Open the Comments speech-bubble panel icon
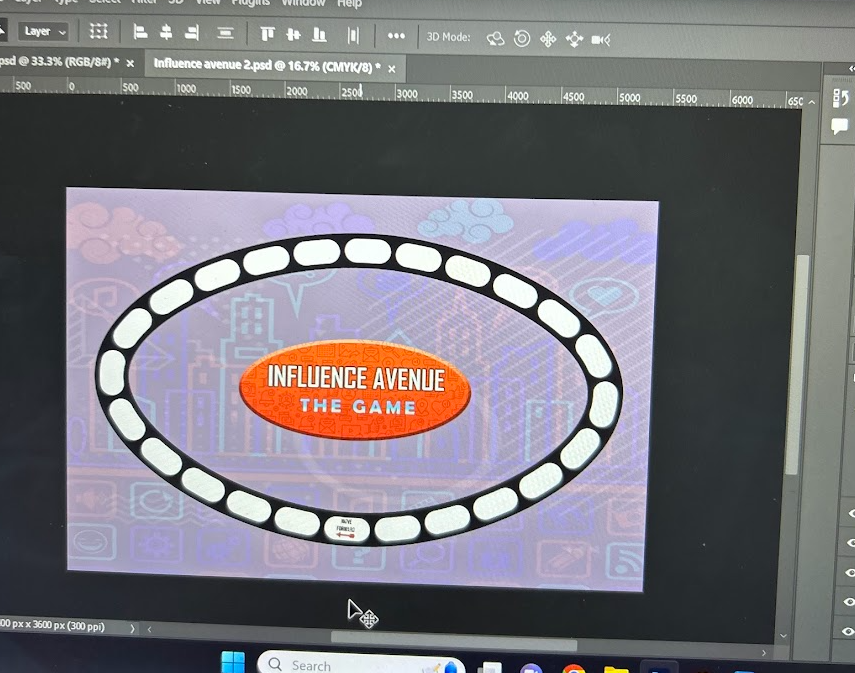The width and height of the screenshot is (855, 673). tap(839, 127)
